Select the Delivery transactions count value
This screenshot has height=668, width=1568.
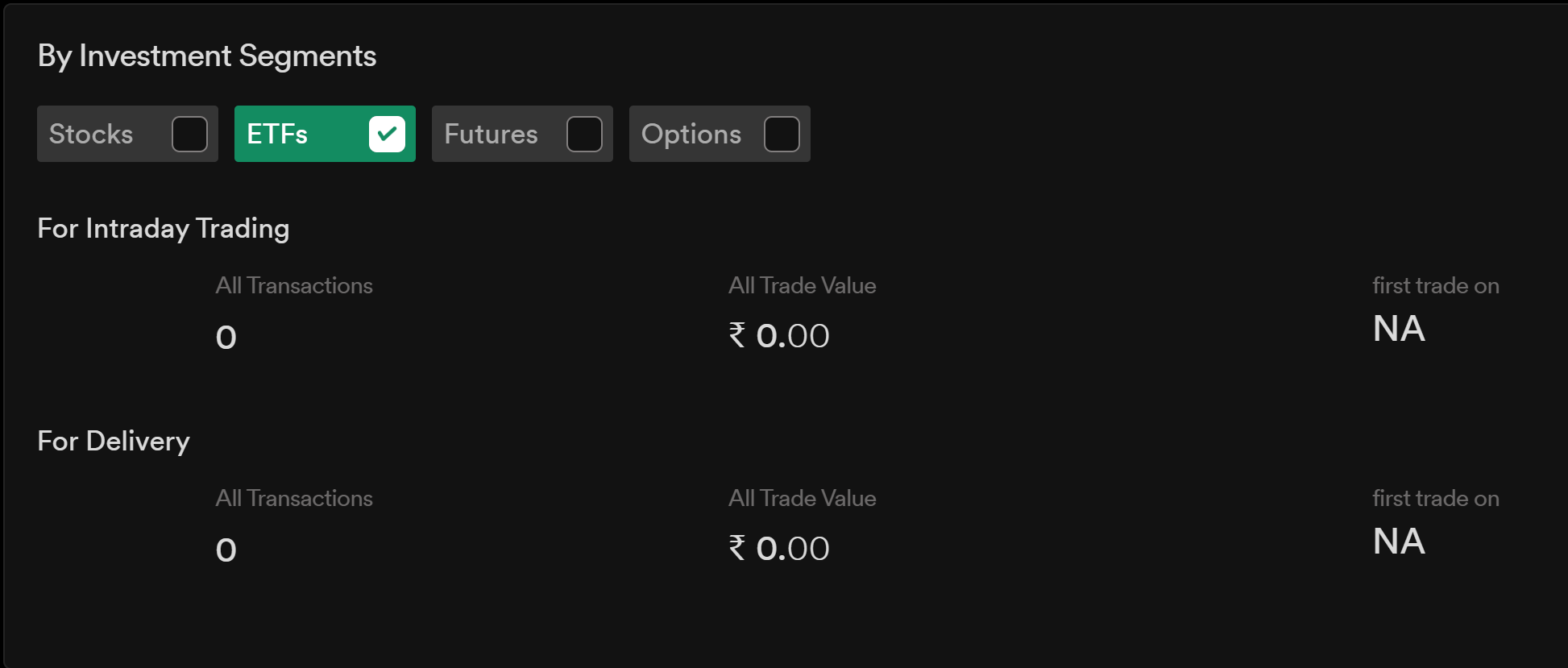point(226,550)
